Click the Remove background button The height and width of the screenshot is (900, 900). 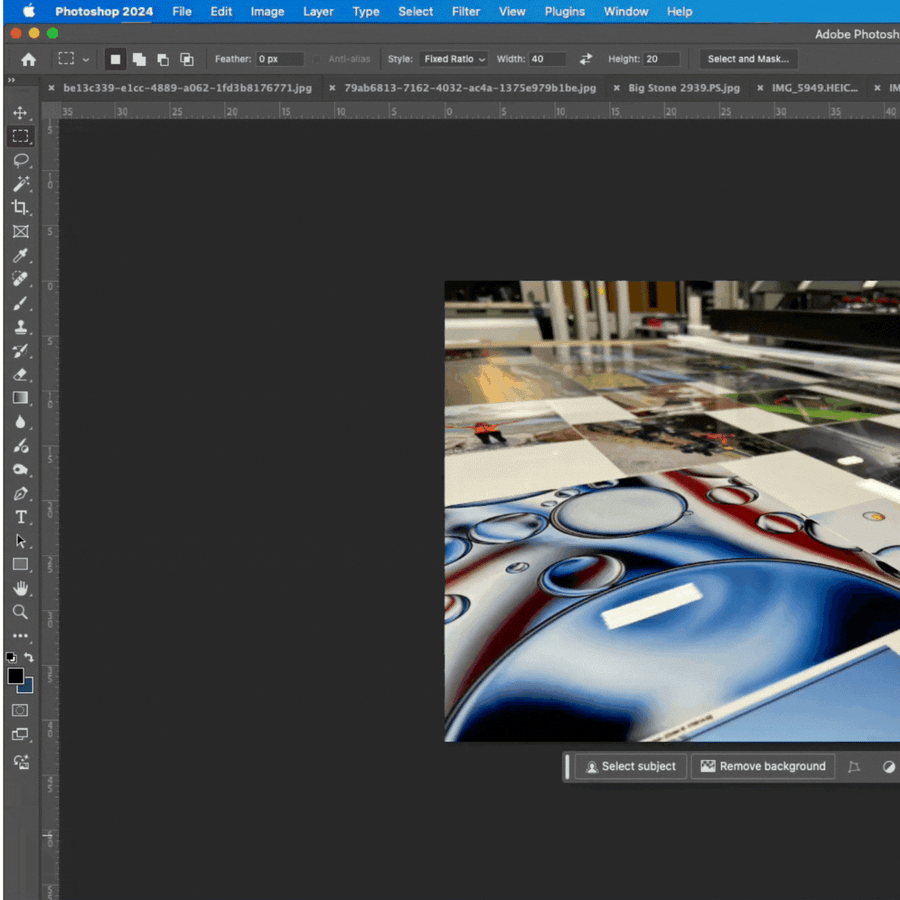click(763, 766)
